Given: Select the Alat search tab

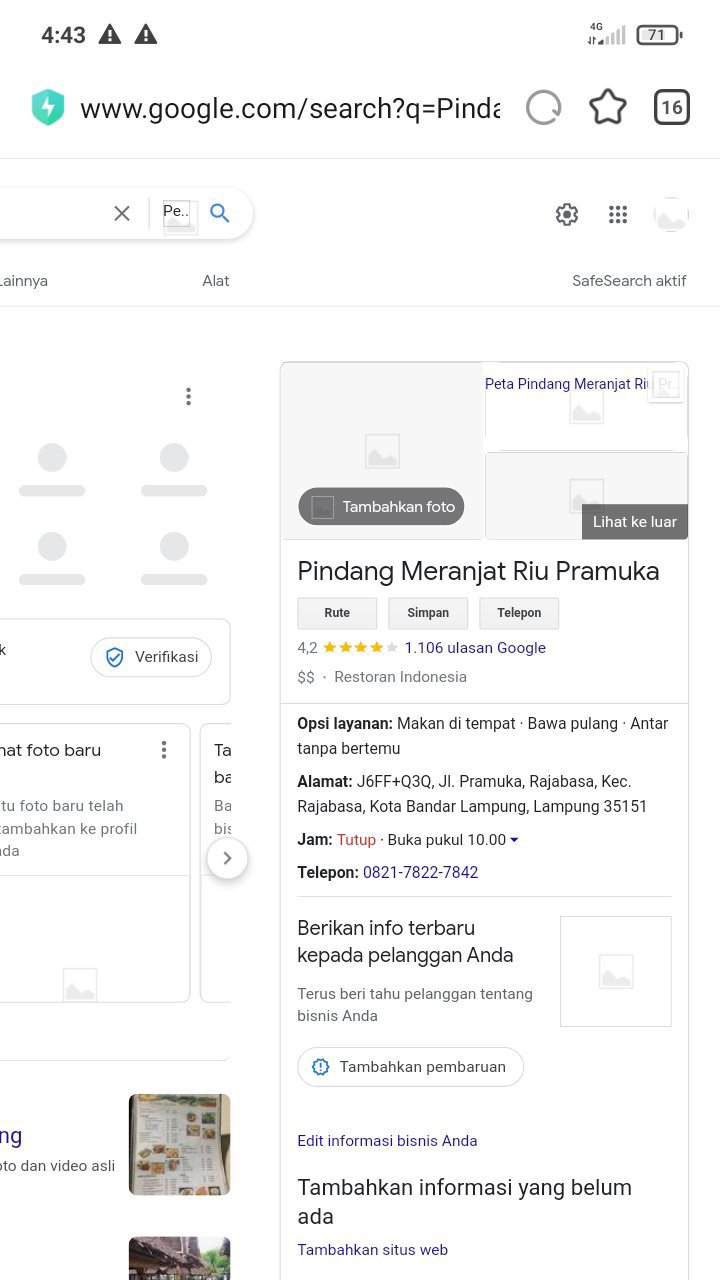Looking at the screenshot, I should click(x=216, y=281).
